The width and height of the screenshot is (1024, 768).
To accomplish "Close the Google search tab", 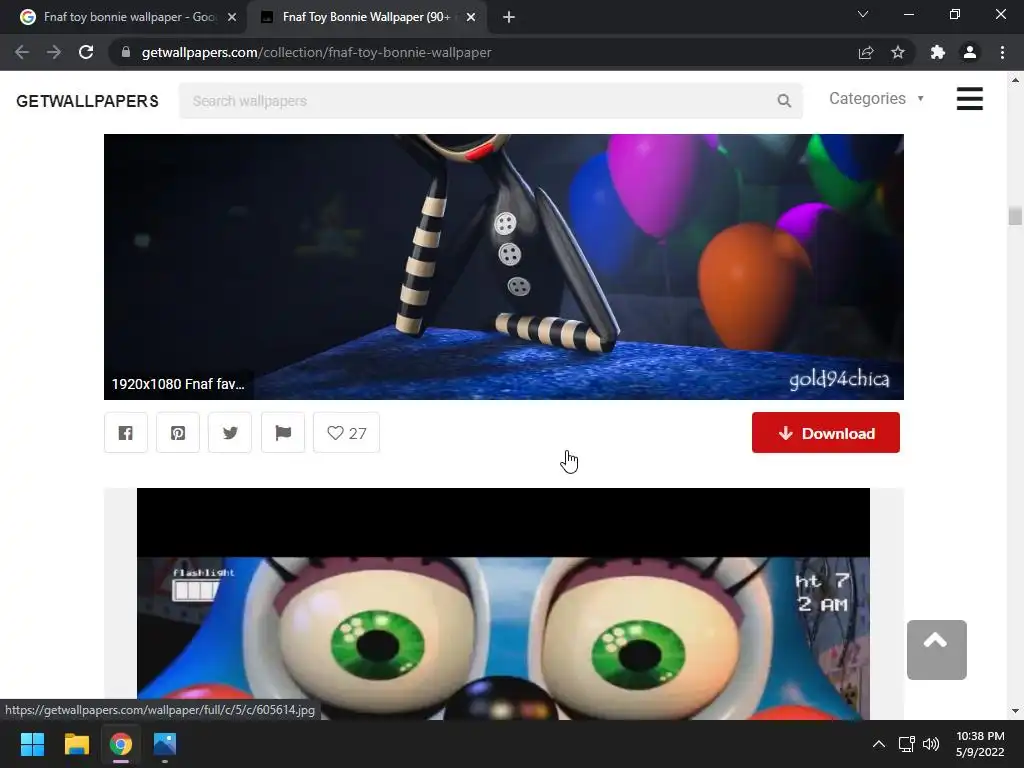I will click(x=232, y=17).
